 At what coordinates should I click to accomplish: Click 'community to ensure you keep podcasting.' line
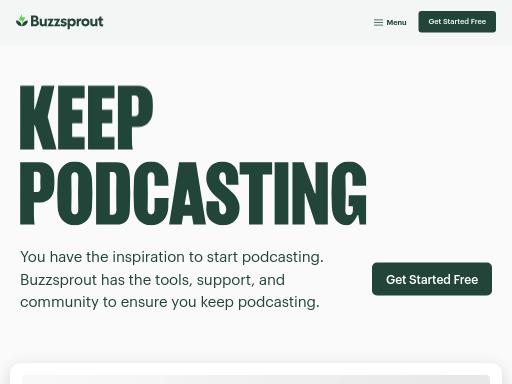coord(170,302)
